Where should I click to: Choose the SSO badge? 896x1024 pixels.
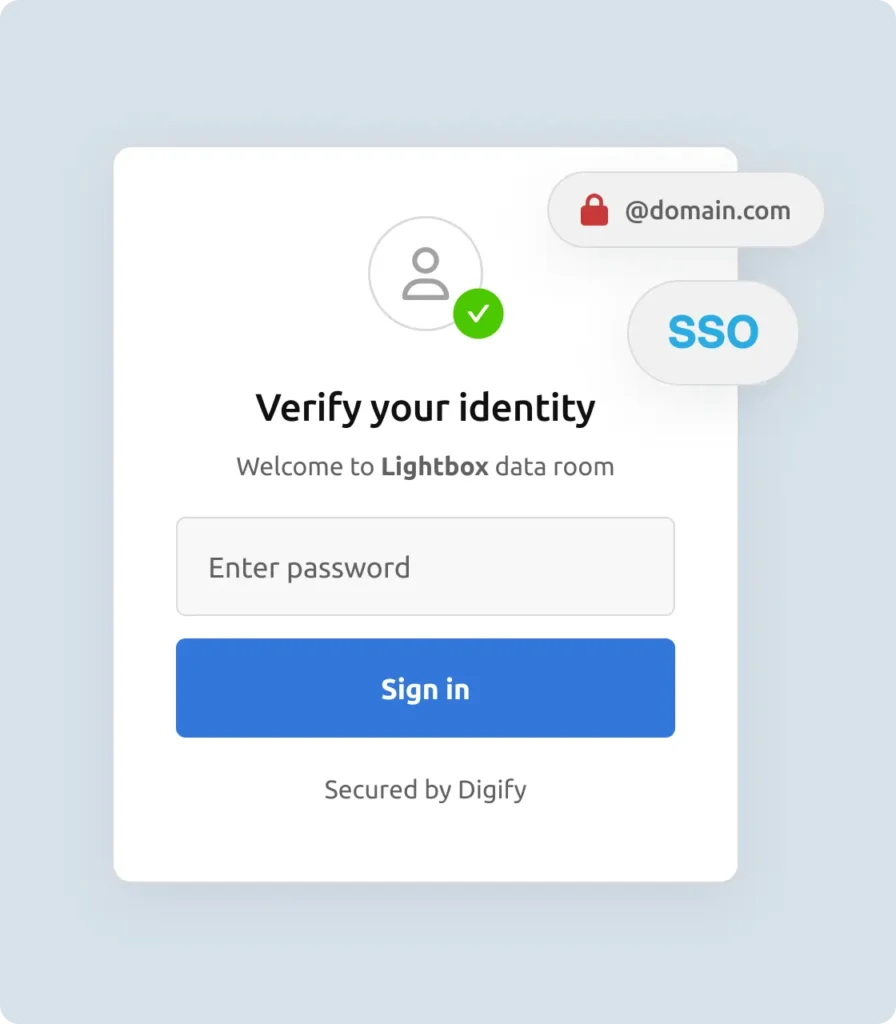pos(713,333)
